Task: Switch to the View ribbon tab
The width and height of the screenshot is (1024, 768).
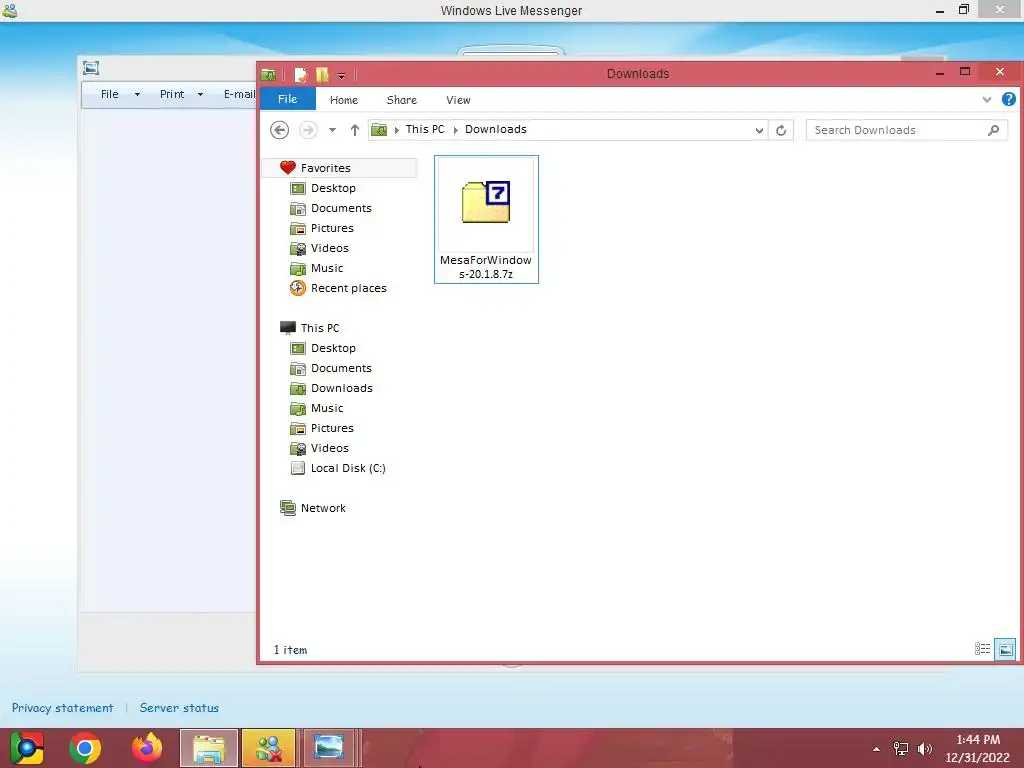Action: click(x=458, y=100)
